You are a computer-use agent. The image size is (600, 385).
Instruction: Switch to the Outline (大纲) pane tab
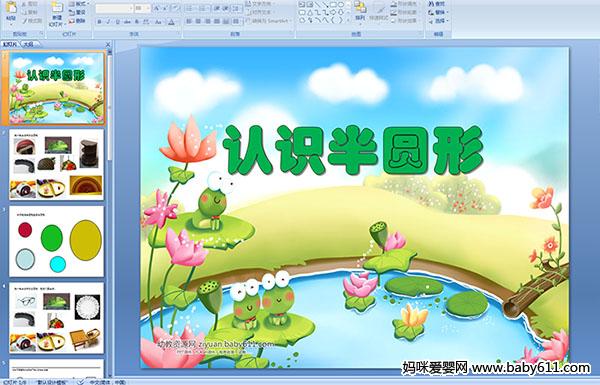28,44
